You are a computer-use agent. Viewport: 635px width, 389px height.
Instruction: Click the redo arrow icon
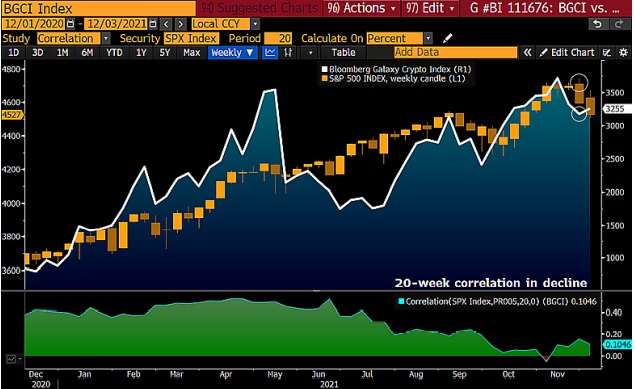coord(619,24)
